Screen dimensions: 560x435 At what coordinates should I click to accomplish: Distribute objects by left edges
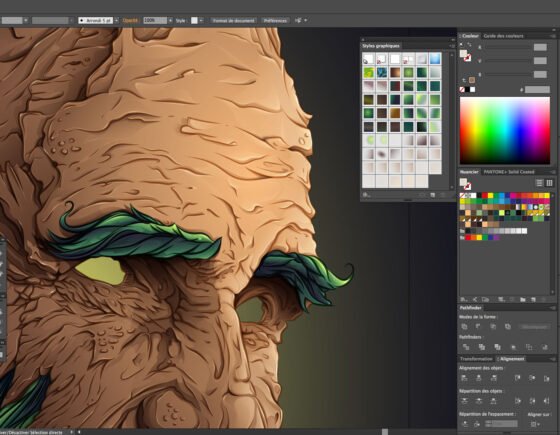[518, 401]
